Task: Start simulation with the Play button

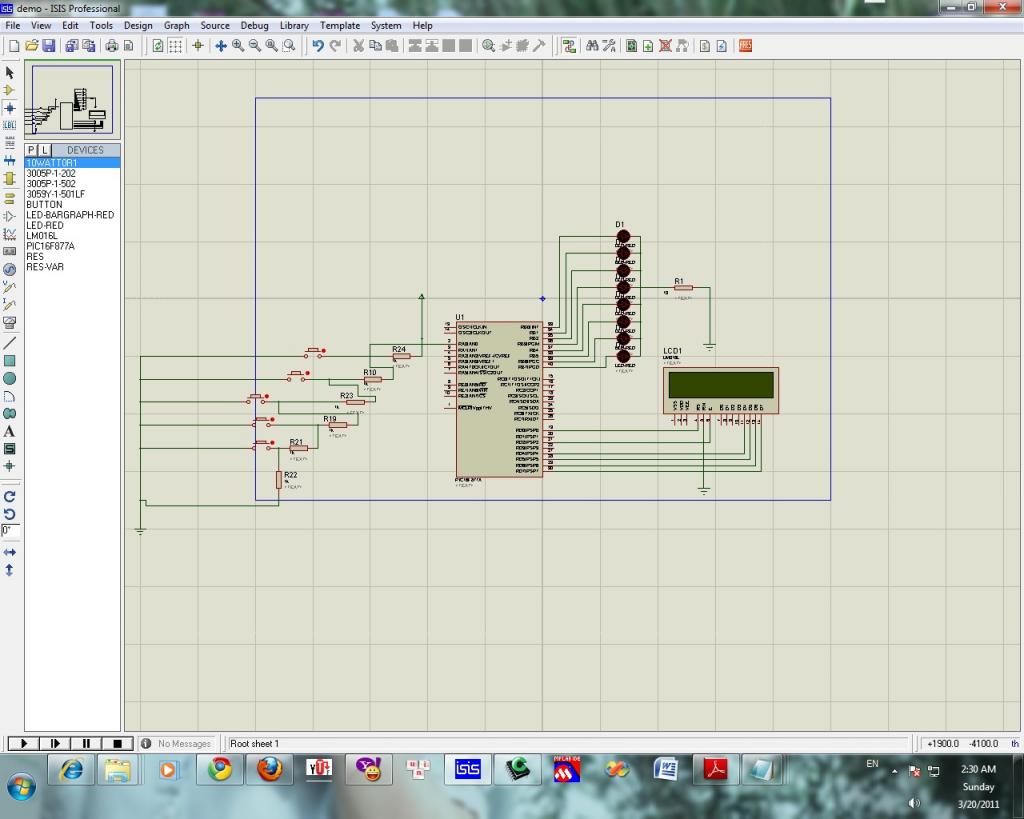Action: pyautogui.click(x=22, y=743)
